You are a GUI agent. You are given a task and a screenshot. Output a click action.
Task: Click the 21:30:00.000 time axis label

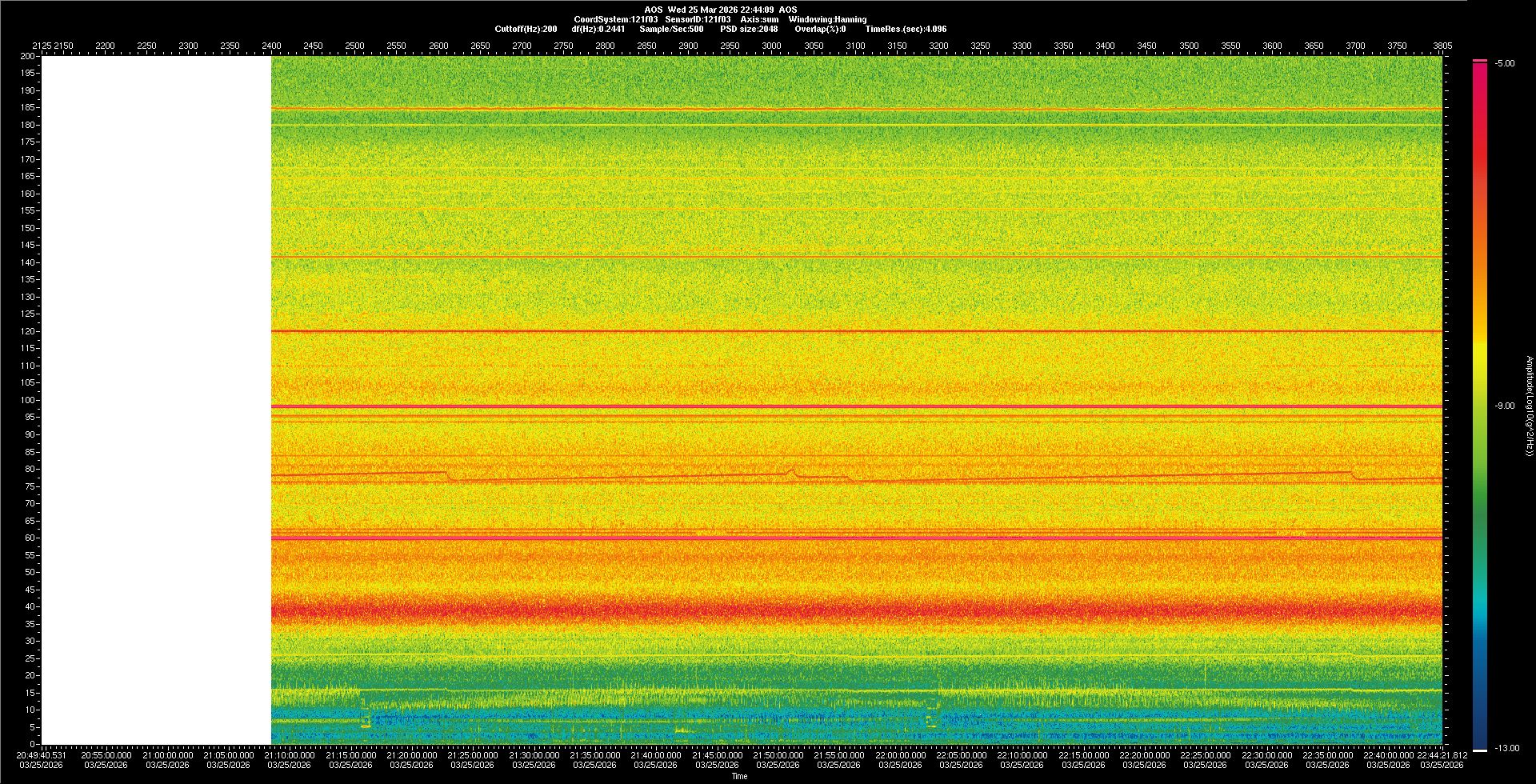[534, 755]
